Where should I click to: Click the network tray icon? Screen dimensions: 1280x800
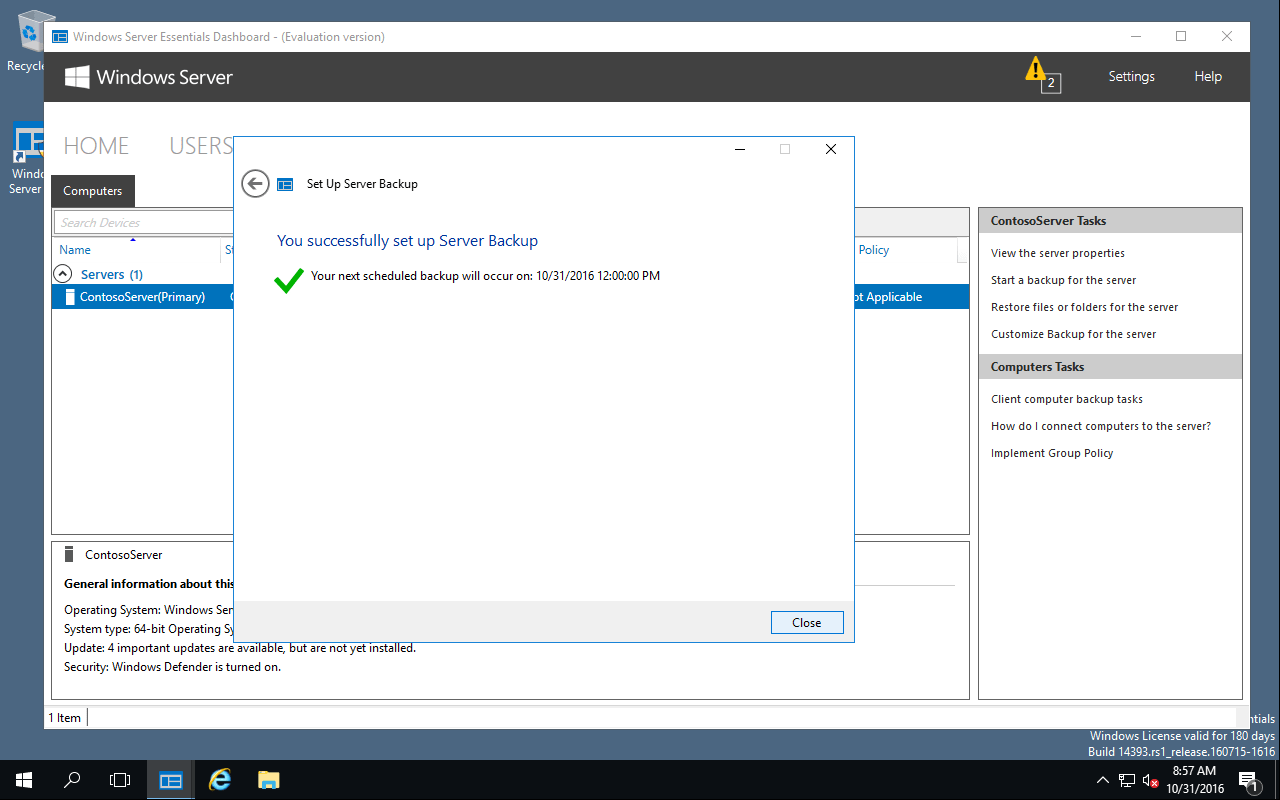(x=1127, y=780)
